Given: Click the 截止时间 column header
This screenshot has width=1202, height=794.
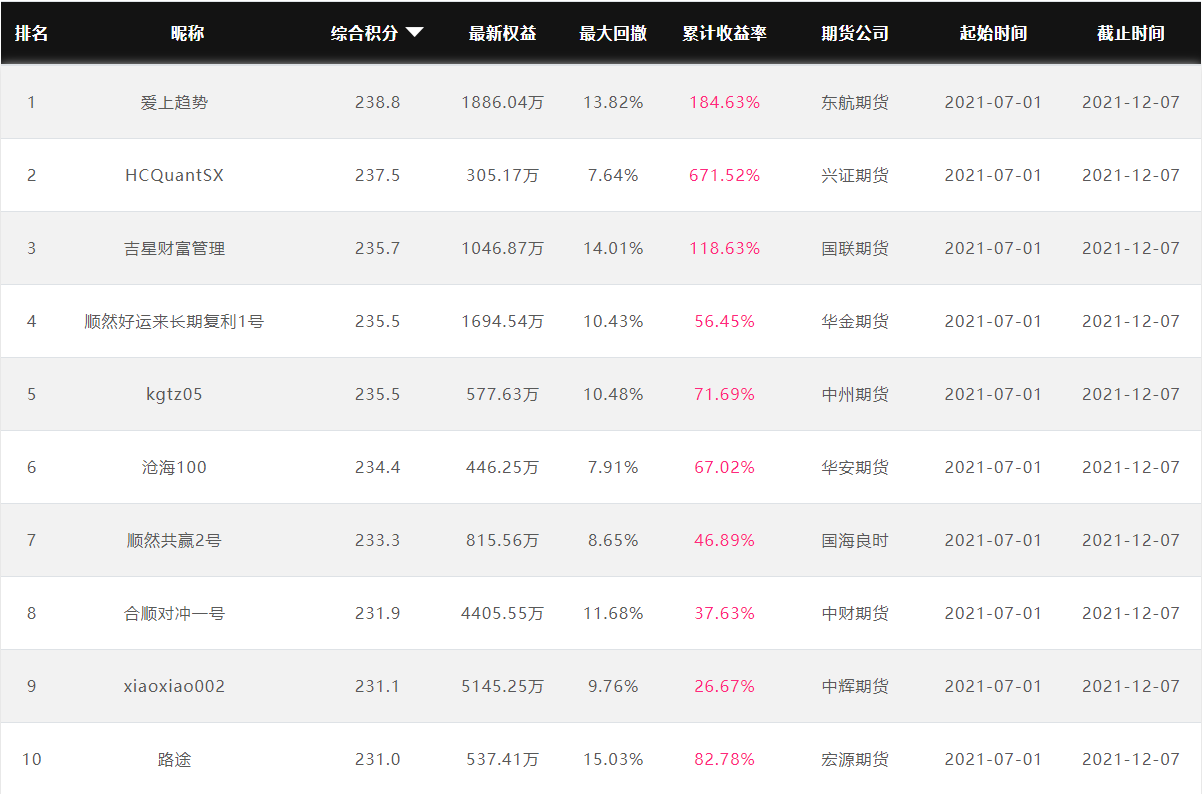Looking at the screenshot, I should pyautogui.click(x=1131, y=33).
